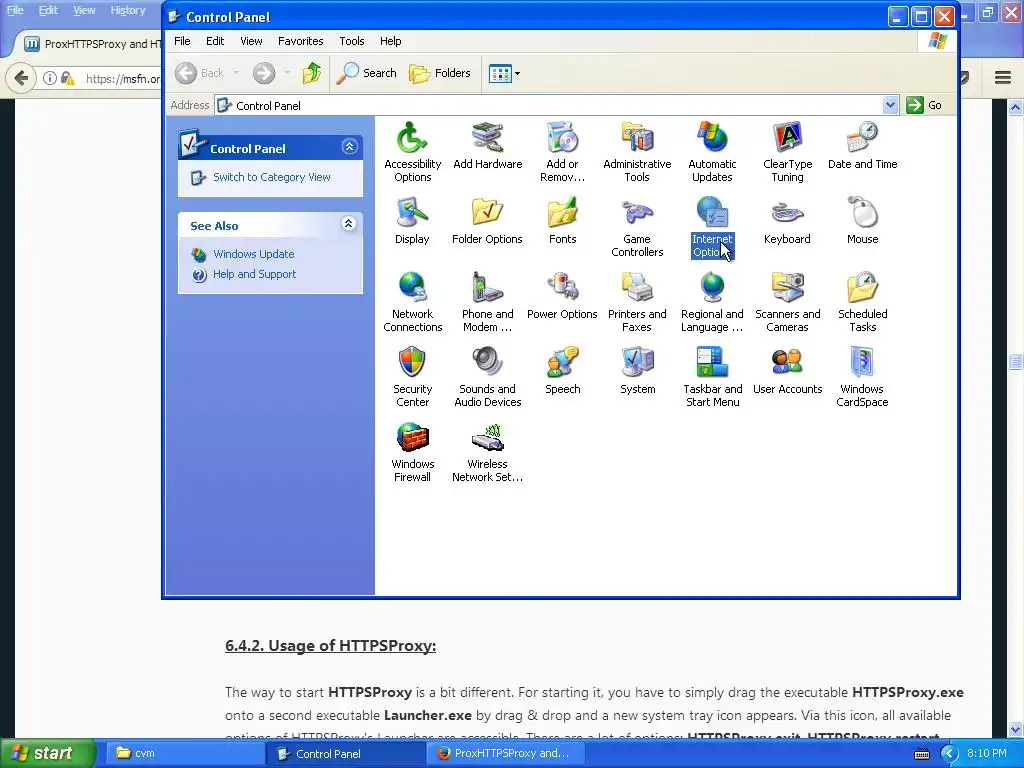The image size is (1024, 768).
Task: Select Folder Options icon
Action: click(487, 220)
